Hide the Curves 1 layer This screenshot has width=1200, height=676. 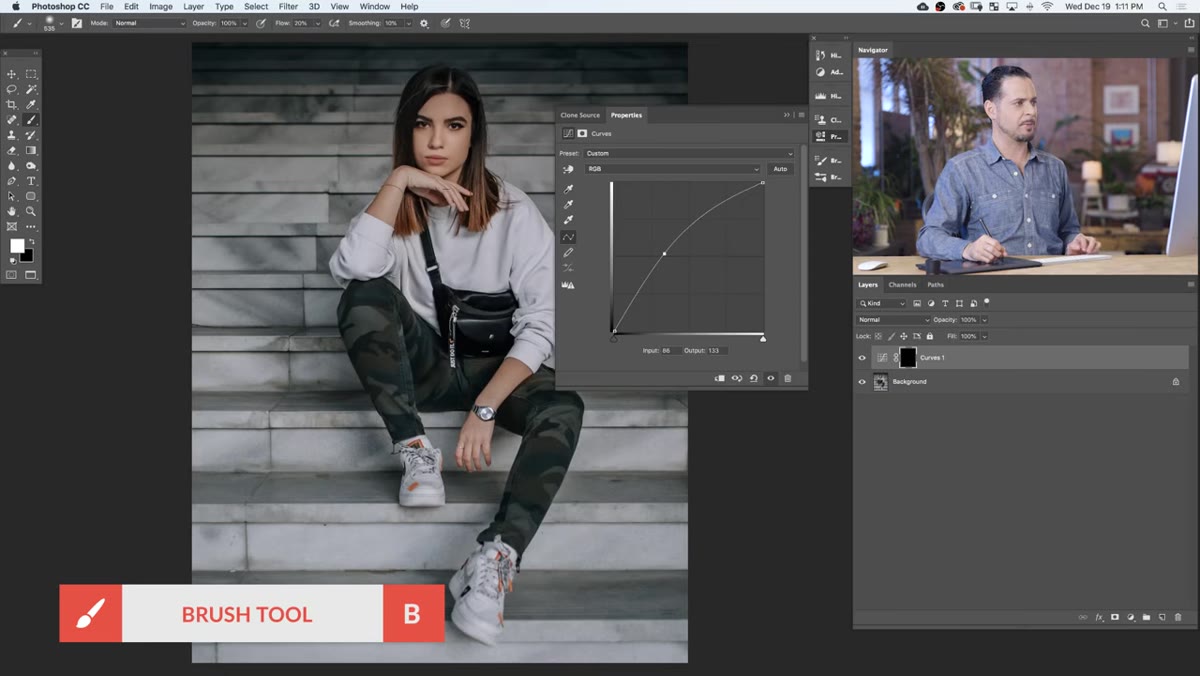862,358
